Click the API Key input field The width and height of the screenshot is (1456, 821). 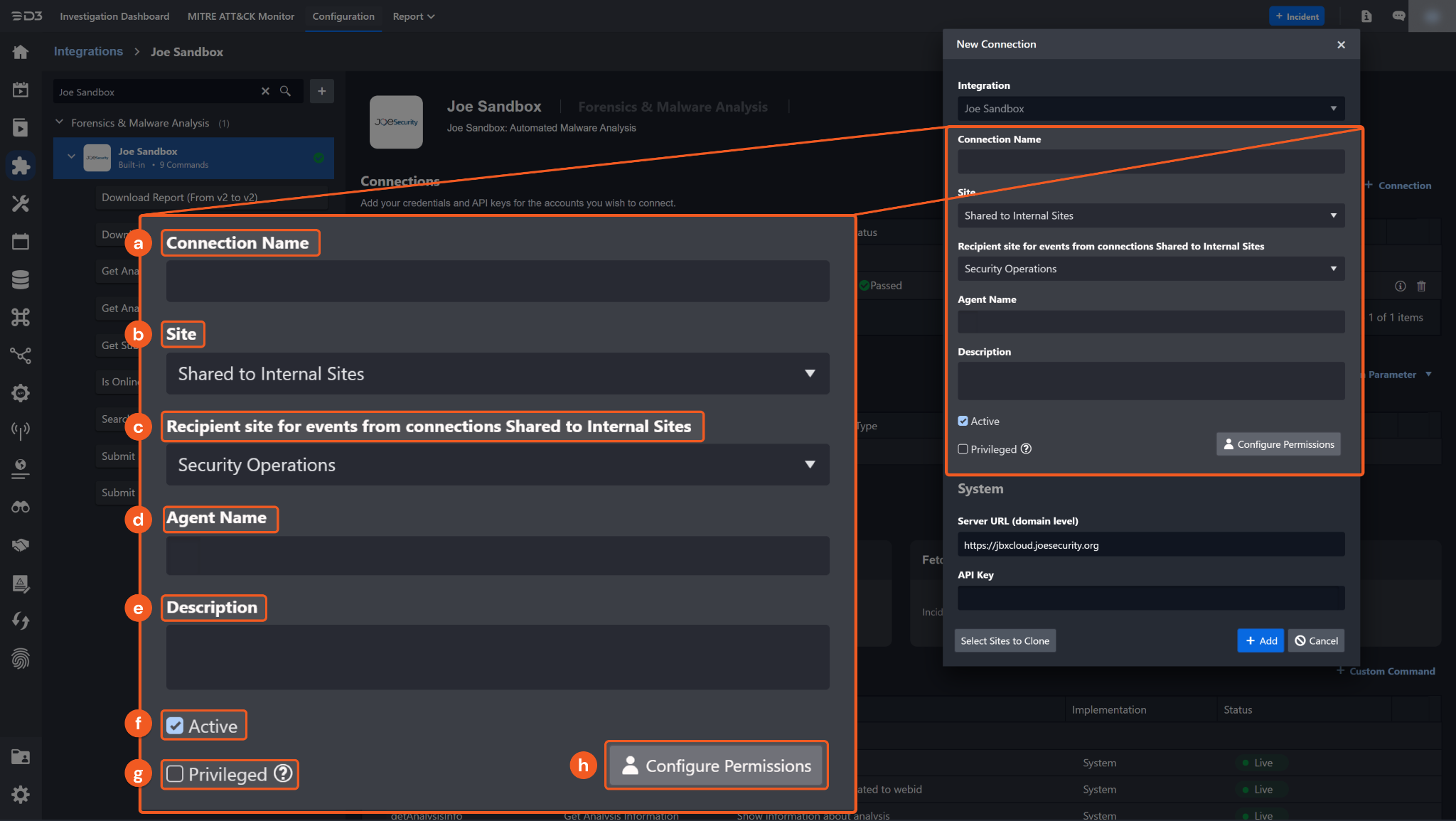(1150, 598)
